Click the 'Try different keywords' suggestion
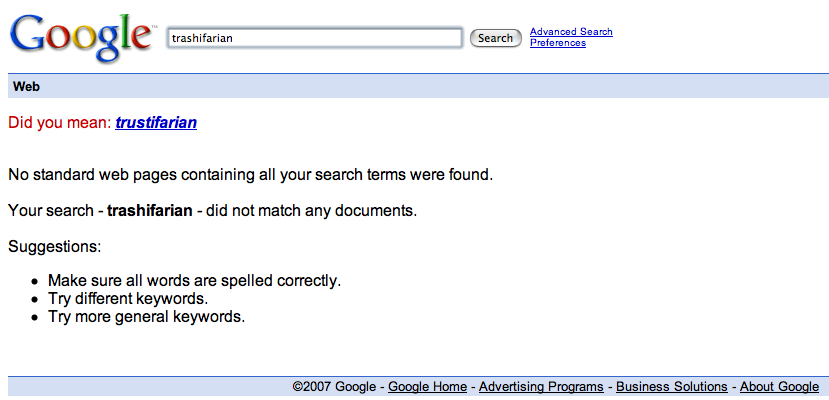Image resolution: width=829 pixels, height=400 pixels. pyautogui.click(x=128, y=299)
